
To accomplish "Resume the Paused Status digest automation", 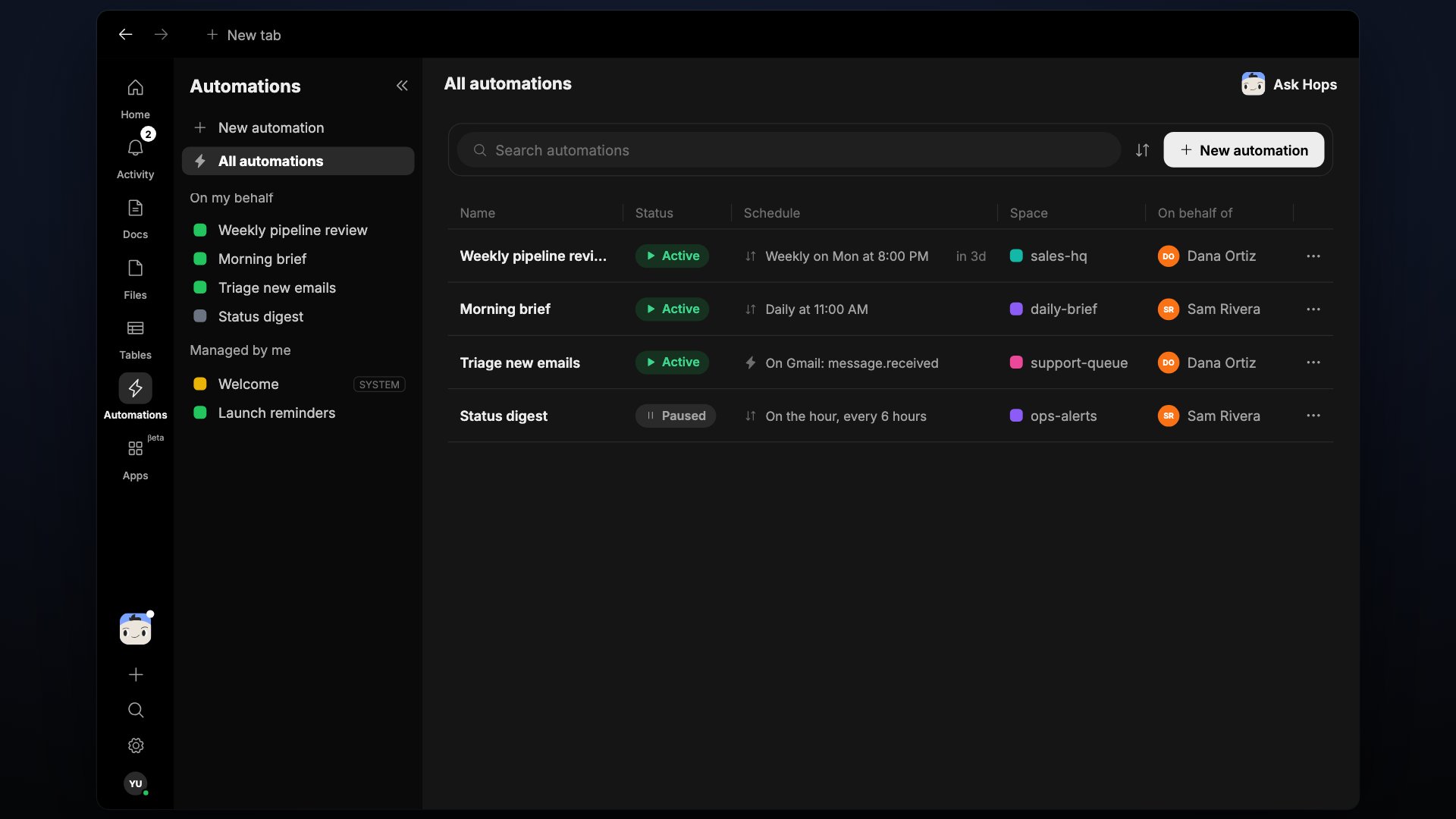I will pos(675,416).
